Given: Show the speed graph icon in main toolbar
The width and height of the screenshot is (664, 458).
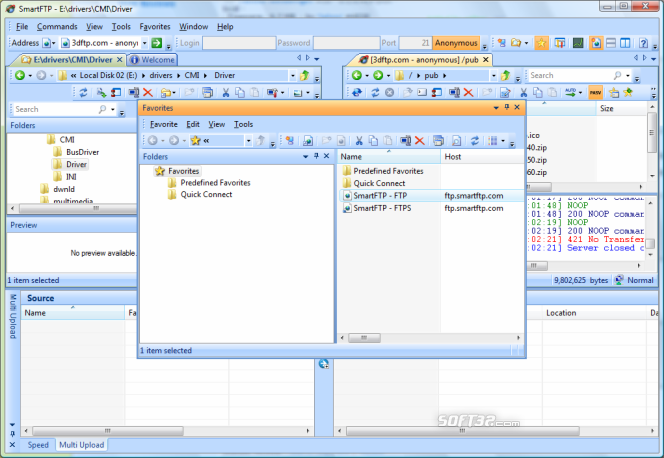Looking at the screenshot, I should 578,43.
